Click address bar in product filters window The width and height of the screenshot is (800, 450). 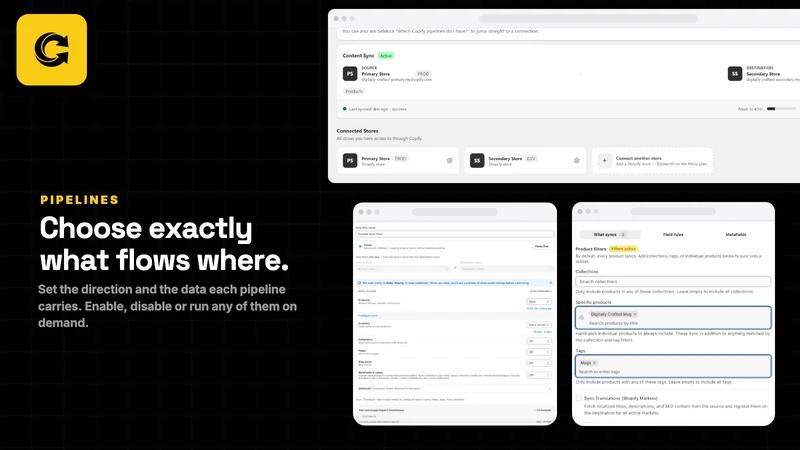(x=673, y=211)
